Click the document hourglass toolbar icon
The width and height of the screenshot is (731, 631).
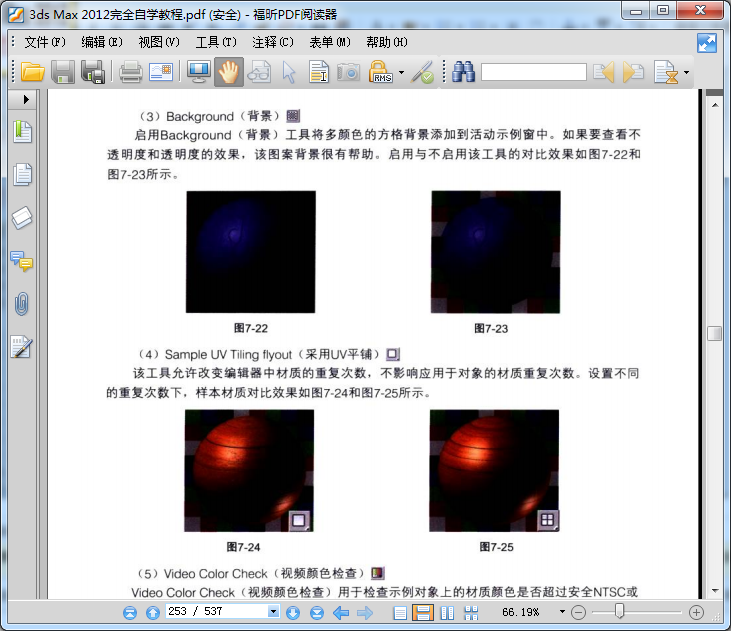(666, 72)
